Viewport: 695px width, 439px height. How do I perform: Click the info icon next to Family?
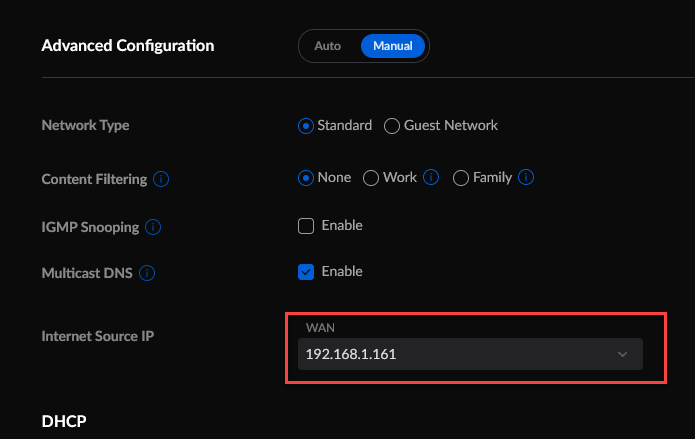click(x=526, y=178)
